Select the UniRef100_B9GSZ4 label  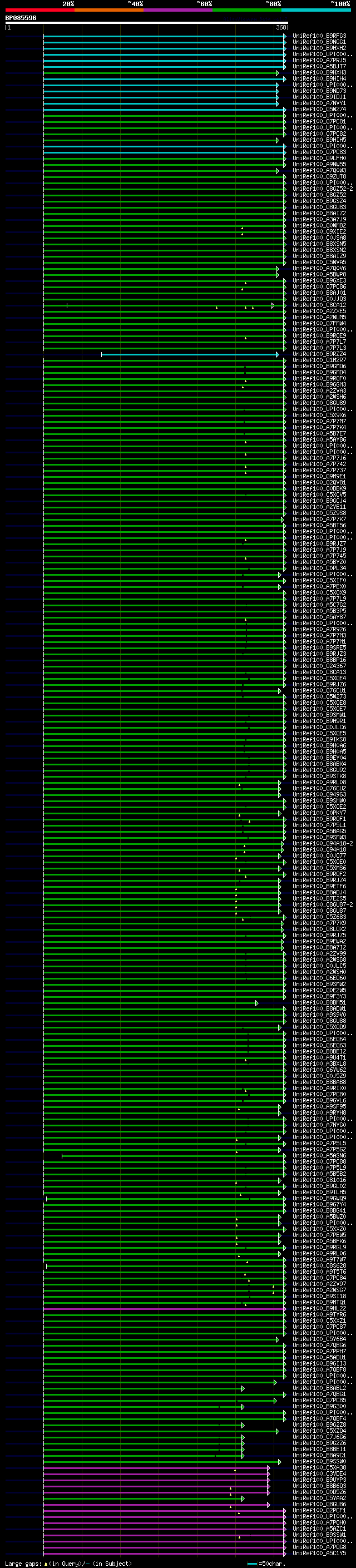(319, 201)
